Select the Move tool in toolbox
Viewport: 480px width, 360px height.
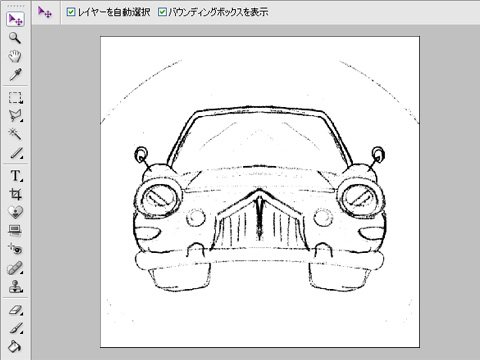click(15, 19)
